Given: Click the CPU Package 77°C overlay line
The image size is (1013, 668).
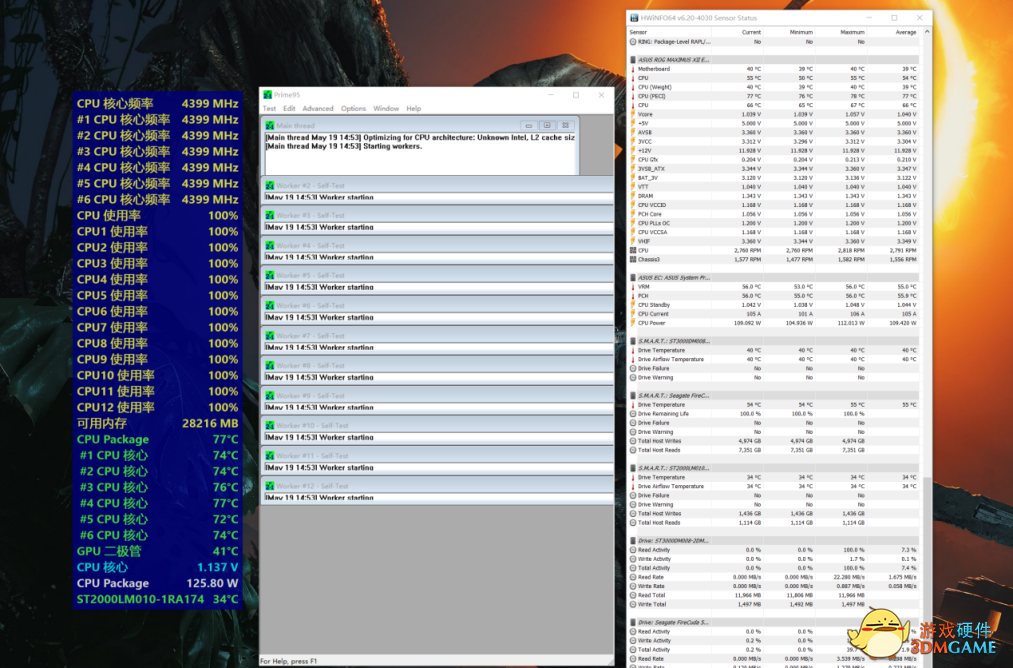Looking at the screenshot, I should pyautogui.click(x=158, y=439).
